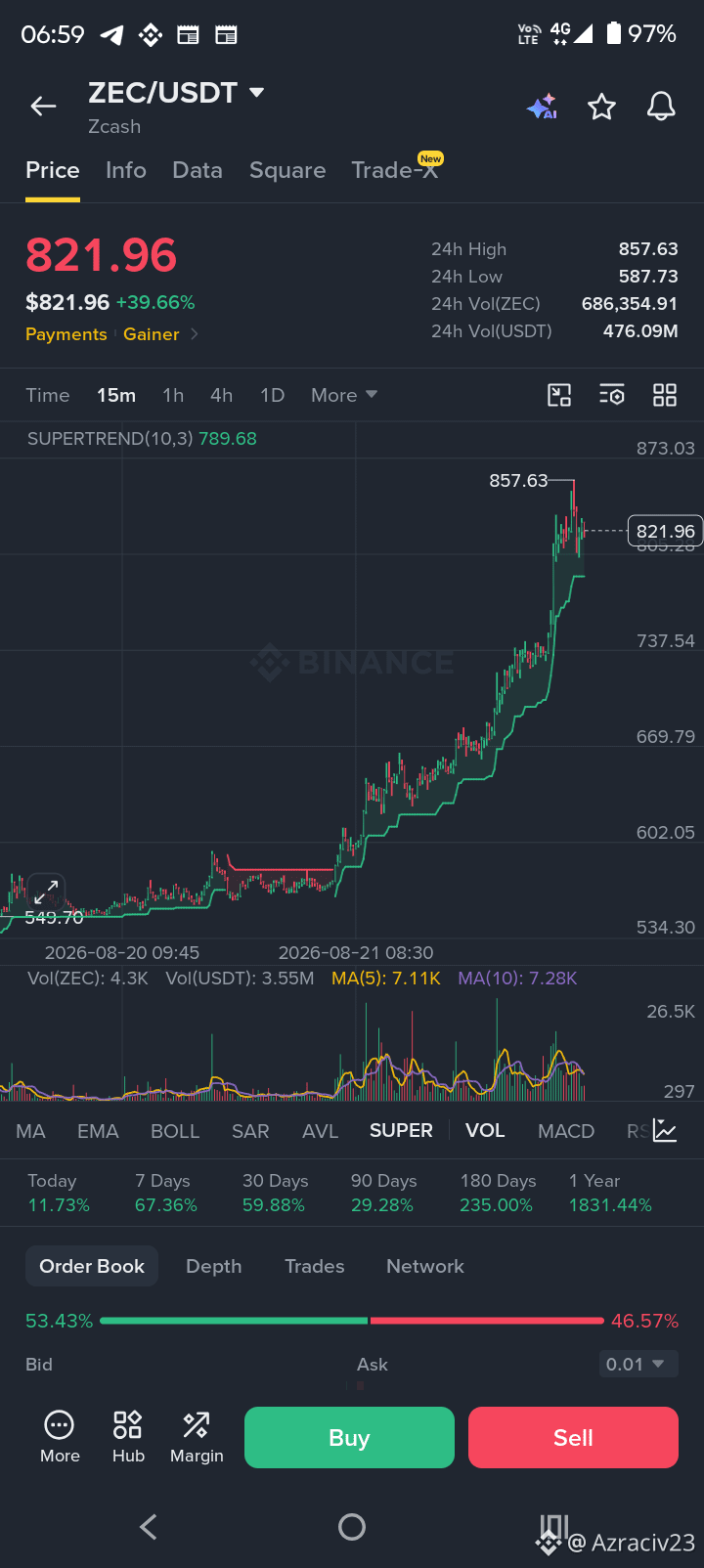Tap the green Buy button
Image resolution: width=704 pixels, height=1568 pixels.
point(349,1437)
